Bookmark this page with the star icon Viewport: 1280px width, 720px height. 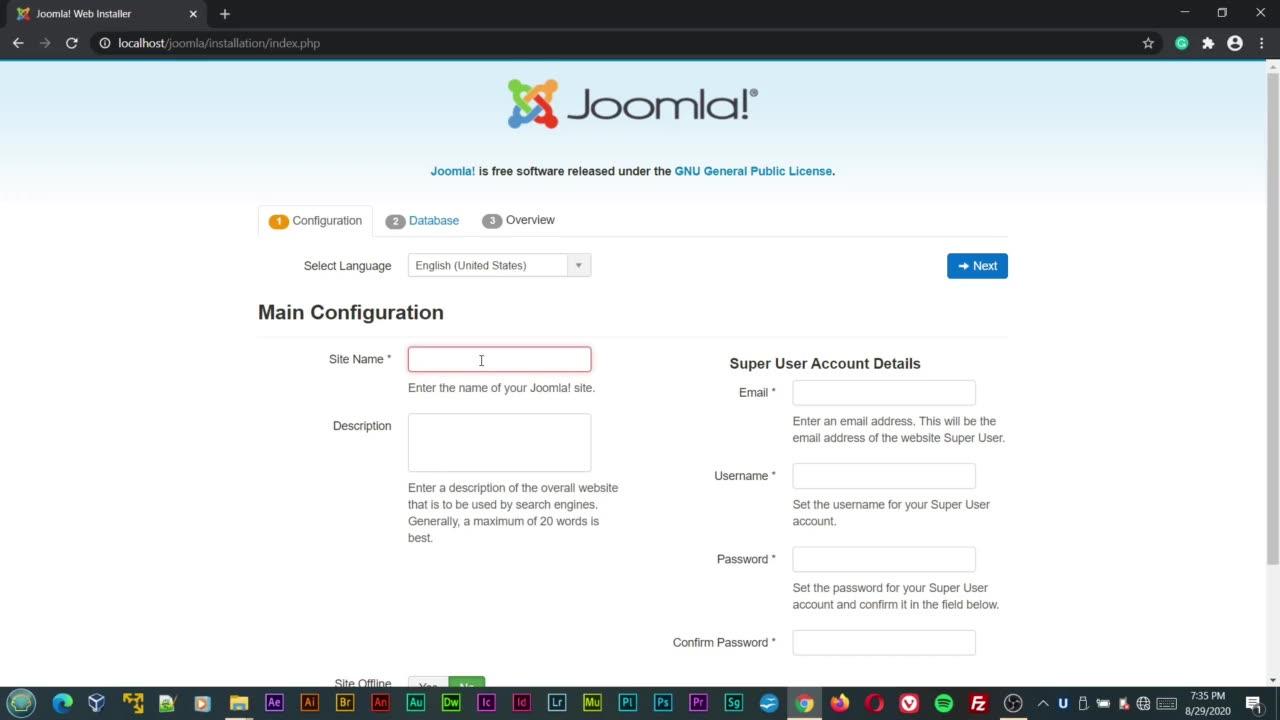click(1148, 43)
